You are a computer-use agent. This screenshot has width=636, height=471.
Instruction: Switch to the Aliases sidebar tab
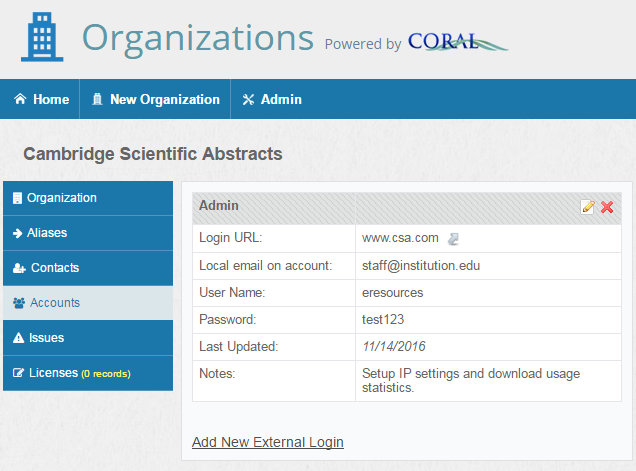(88, 233)
